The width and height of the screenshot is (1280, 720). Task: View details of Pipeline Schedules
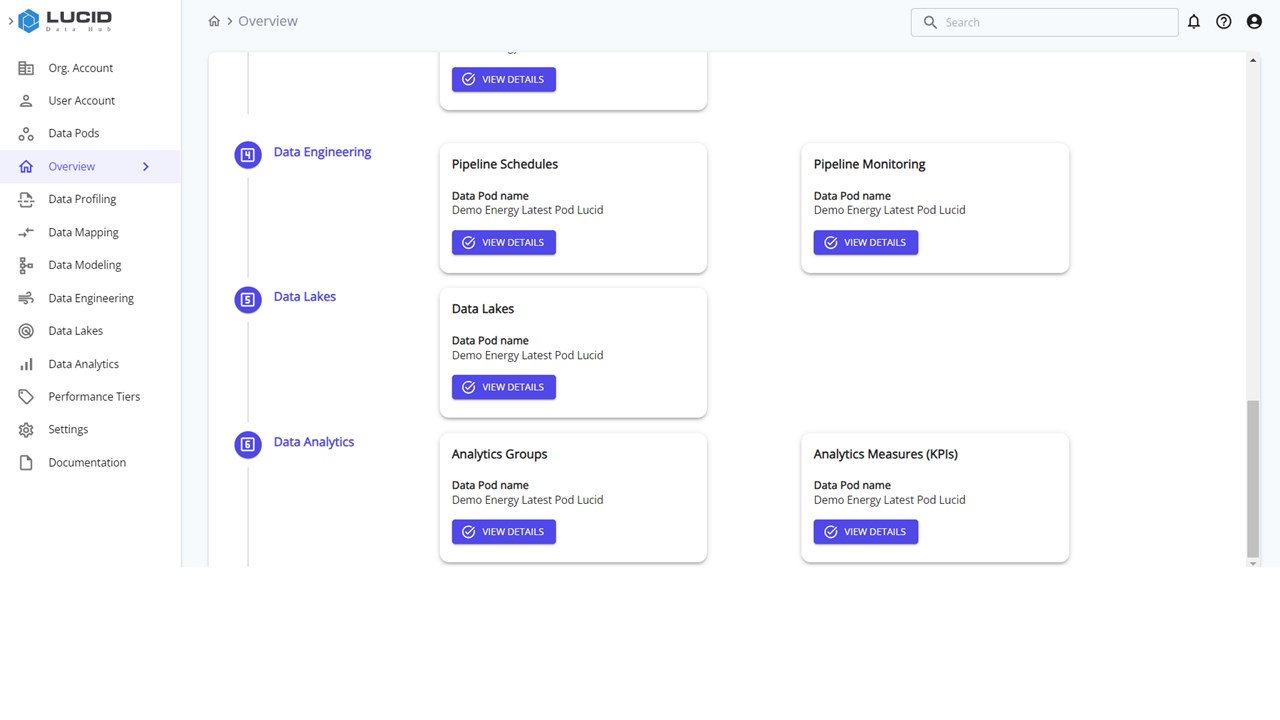click(504, 243)
